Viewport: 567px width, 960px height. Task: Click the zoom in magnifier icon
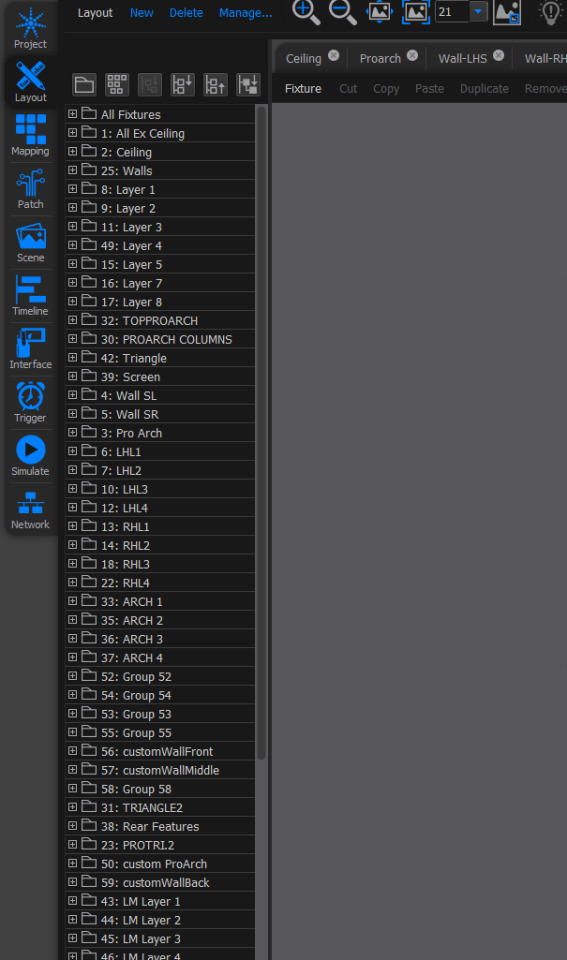tap(306, 12)
